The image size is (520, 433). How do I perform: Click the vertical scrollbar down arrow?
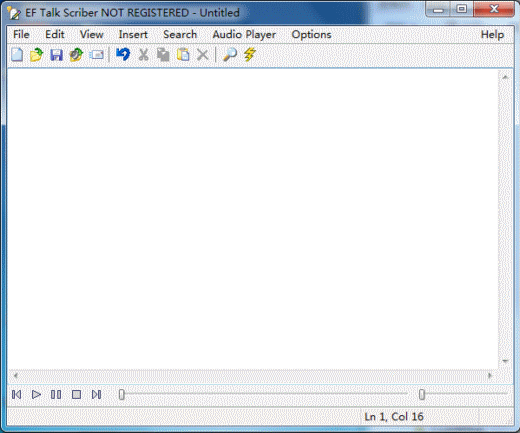(505, 361)
